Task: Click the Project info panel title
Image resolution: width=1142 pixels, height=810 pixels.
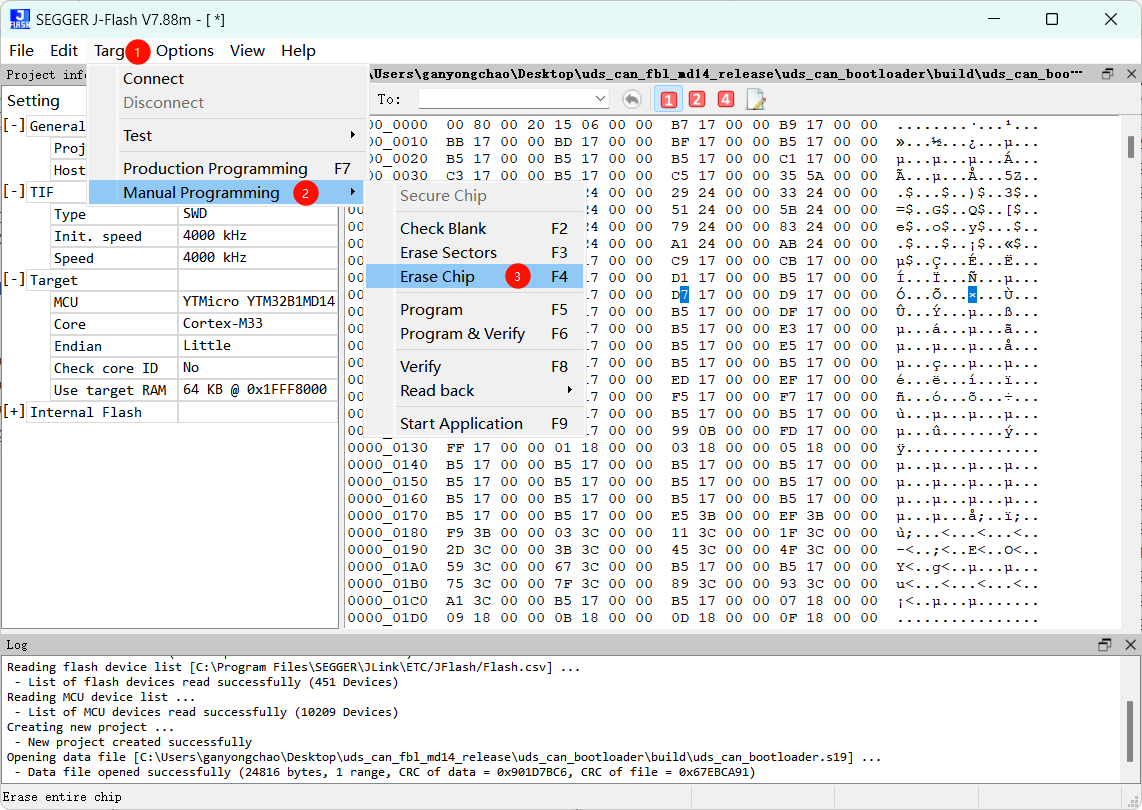Action: coord(45,74)
